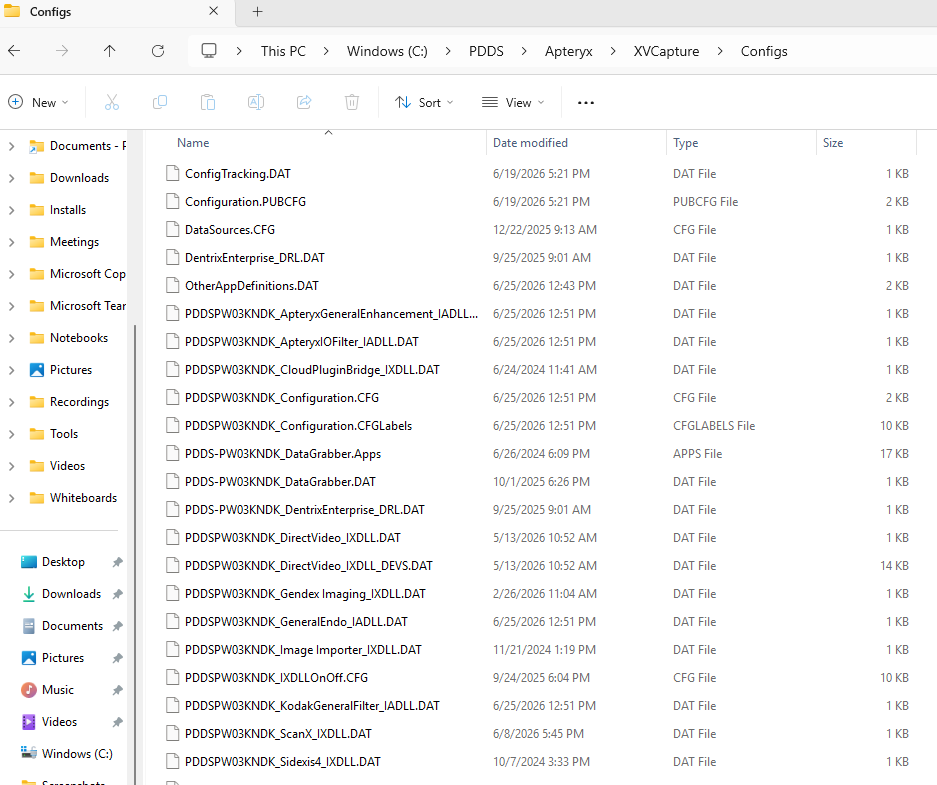Open the View dropdown menu
The image size is (937, 785).
(513, 102)
